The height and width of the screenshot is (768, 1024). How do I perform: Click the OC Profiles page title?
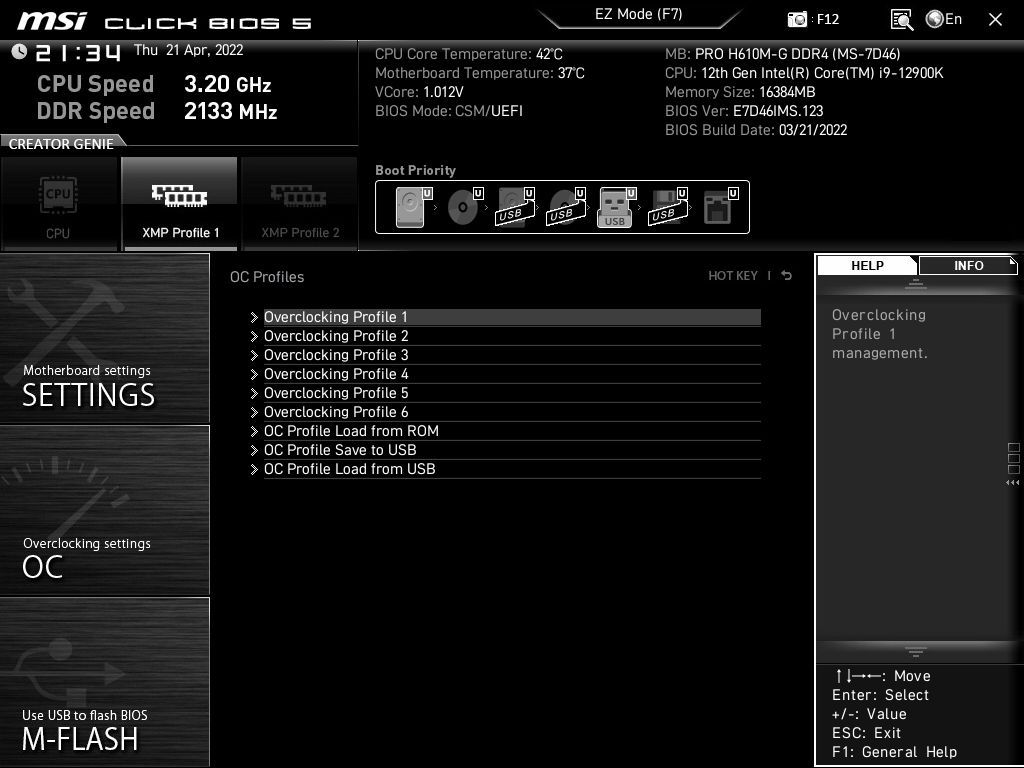tap(267, 277)
